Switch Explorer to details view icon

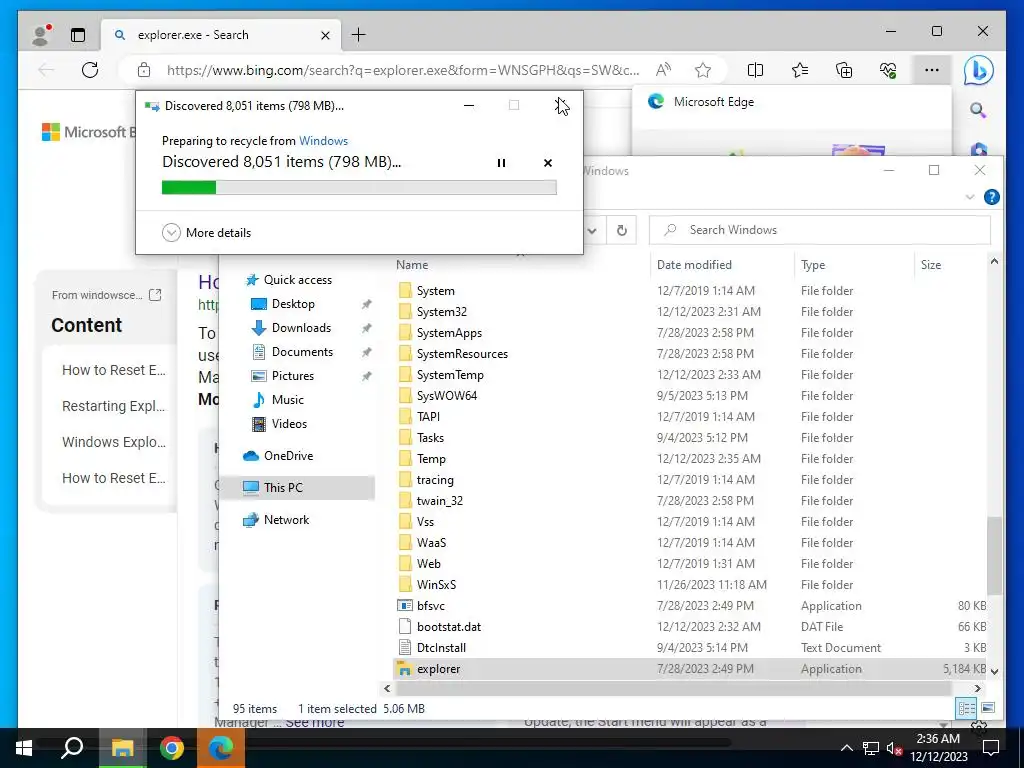coord(967,709)
